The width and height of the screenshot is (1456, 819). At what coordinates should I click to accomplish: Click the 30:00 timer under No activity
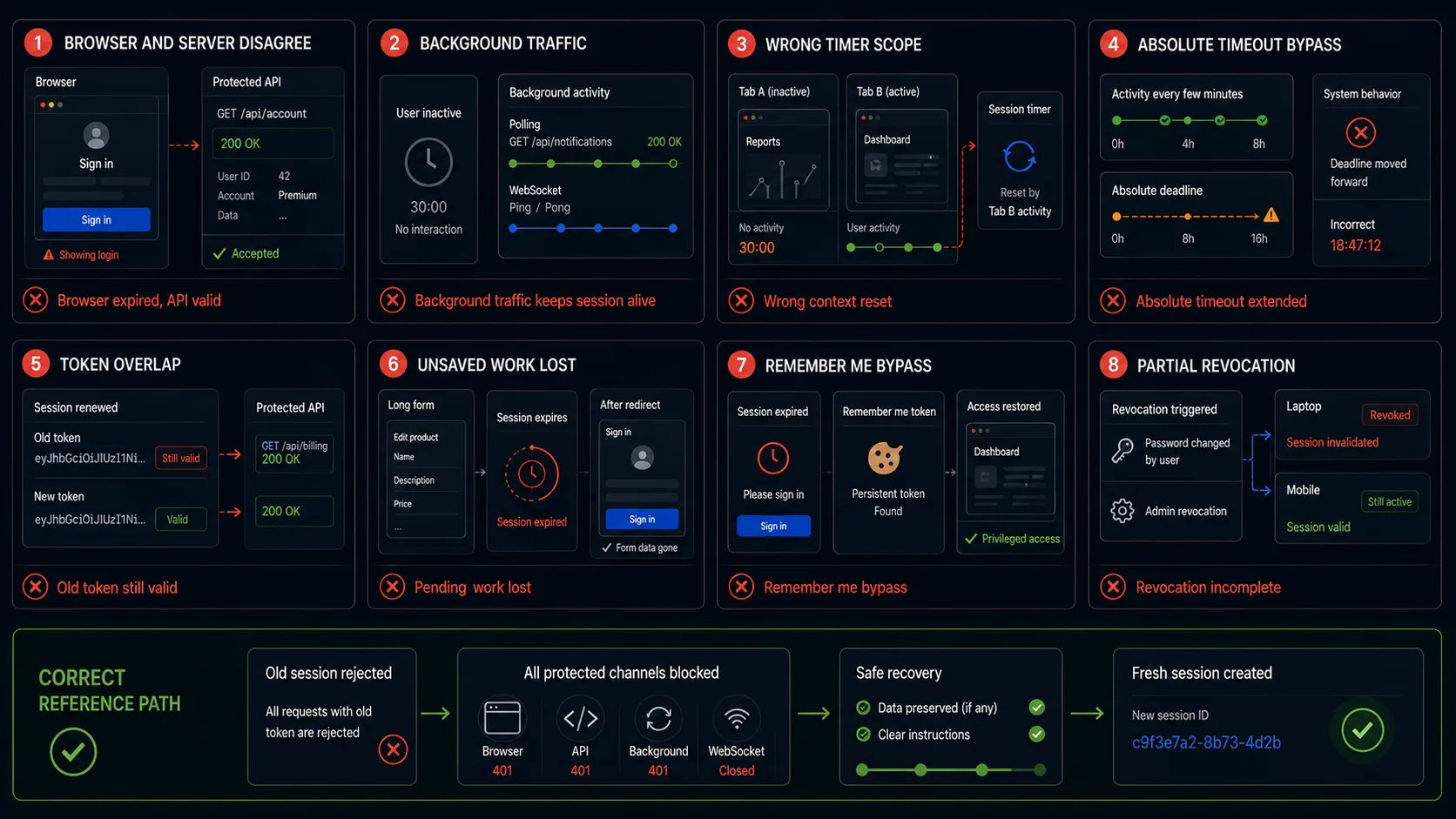pos(757,248)
